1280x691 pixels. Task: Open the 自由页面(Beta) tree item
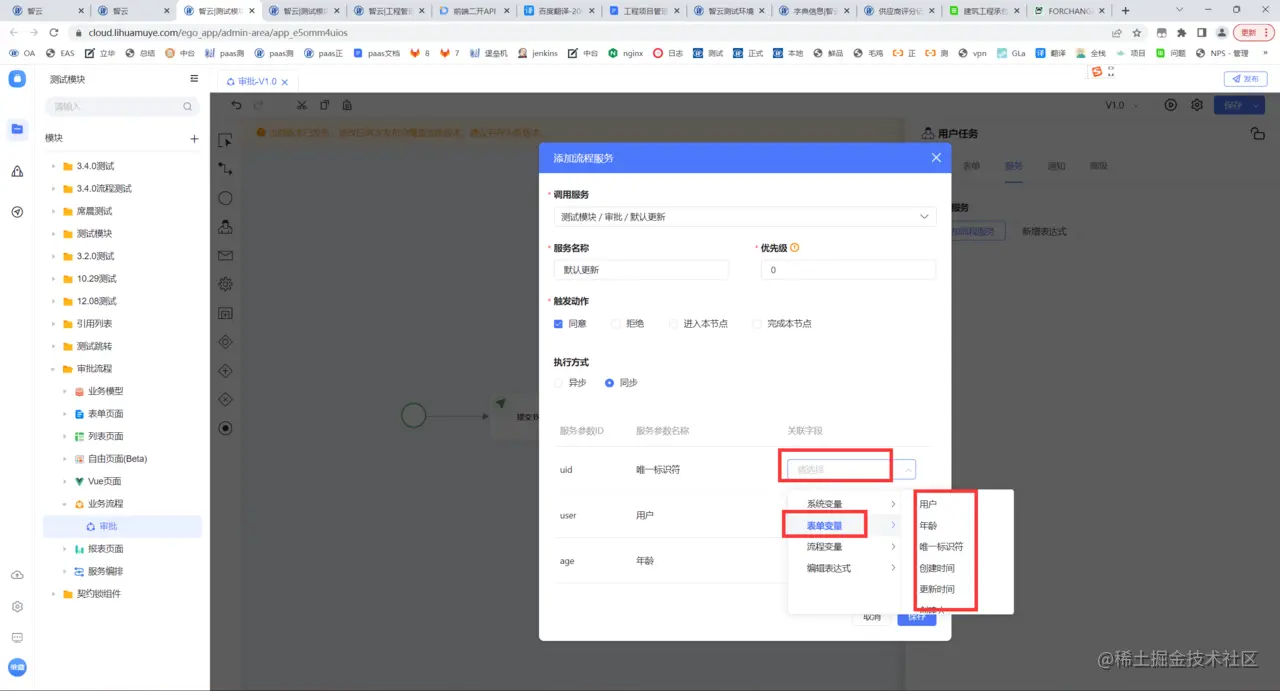pos(118,459)
